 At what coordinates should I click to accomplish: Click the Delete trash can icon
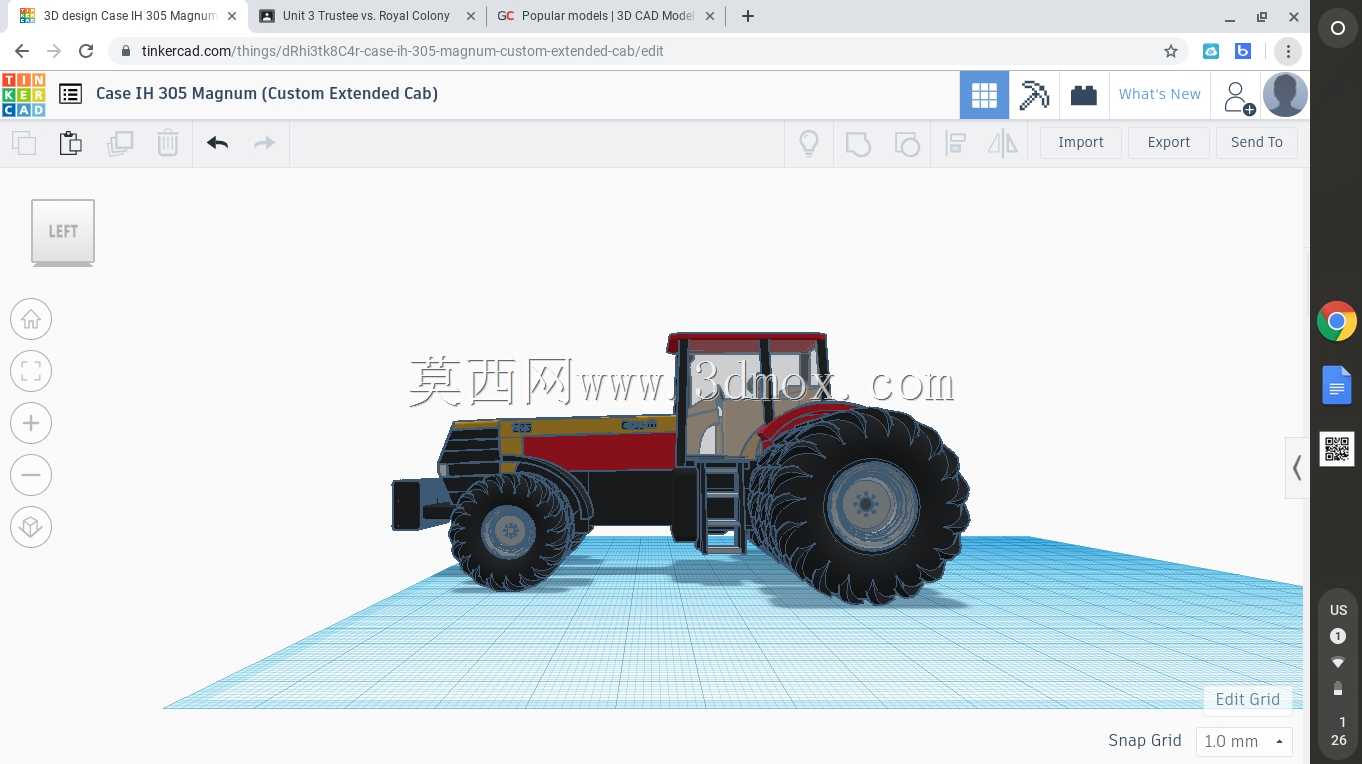coord(168,143)
